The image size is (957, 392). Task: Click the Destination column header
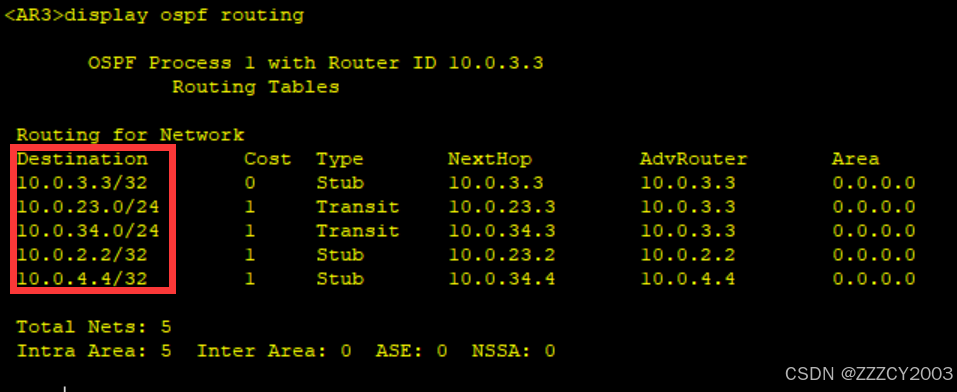pyautogui.click(x=82, y=159)
